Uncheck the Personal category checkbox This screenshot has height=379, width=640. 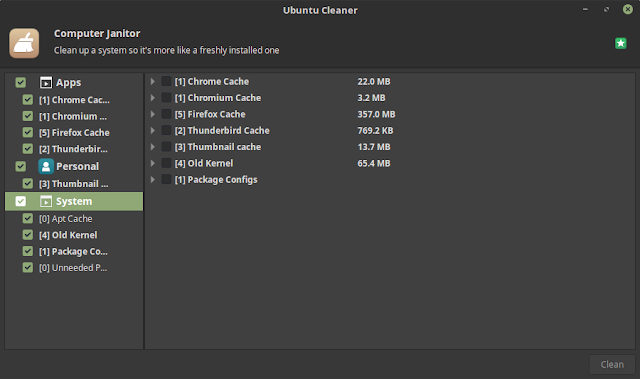tap(20, 166)
